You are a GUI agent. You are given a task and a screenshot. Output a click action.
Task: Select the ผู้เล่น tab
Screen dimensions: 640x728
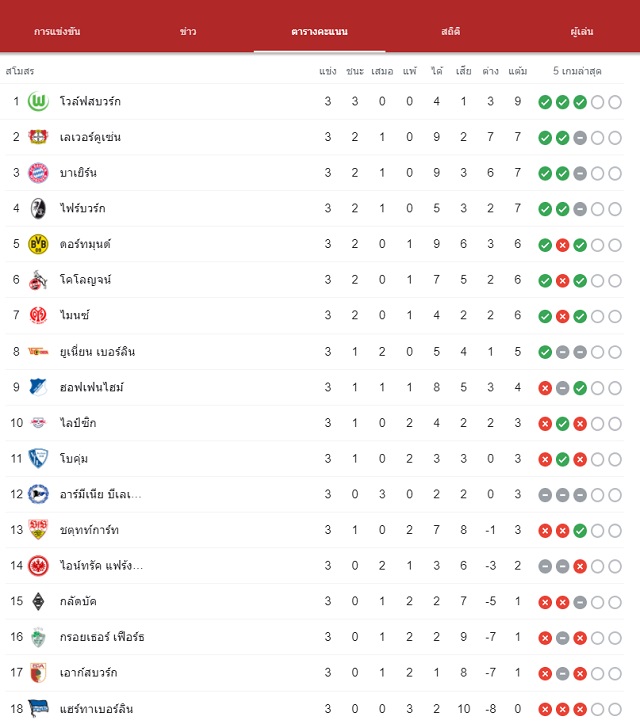581,32
